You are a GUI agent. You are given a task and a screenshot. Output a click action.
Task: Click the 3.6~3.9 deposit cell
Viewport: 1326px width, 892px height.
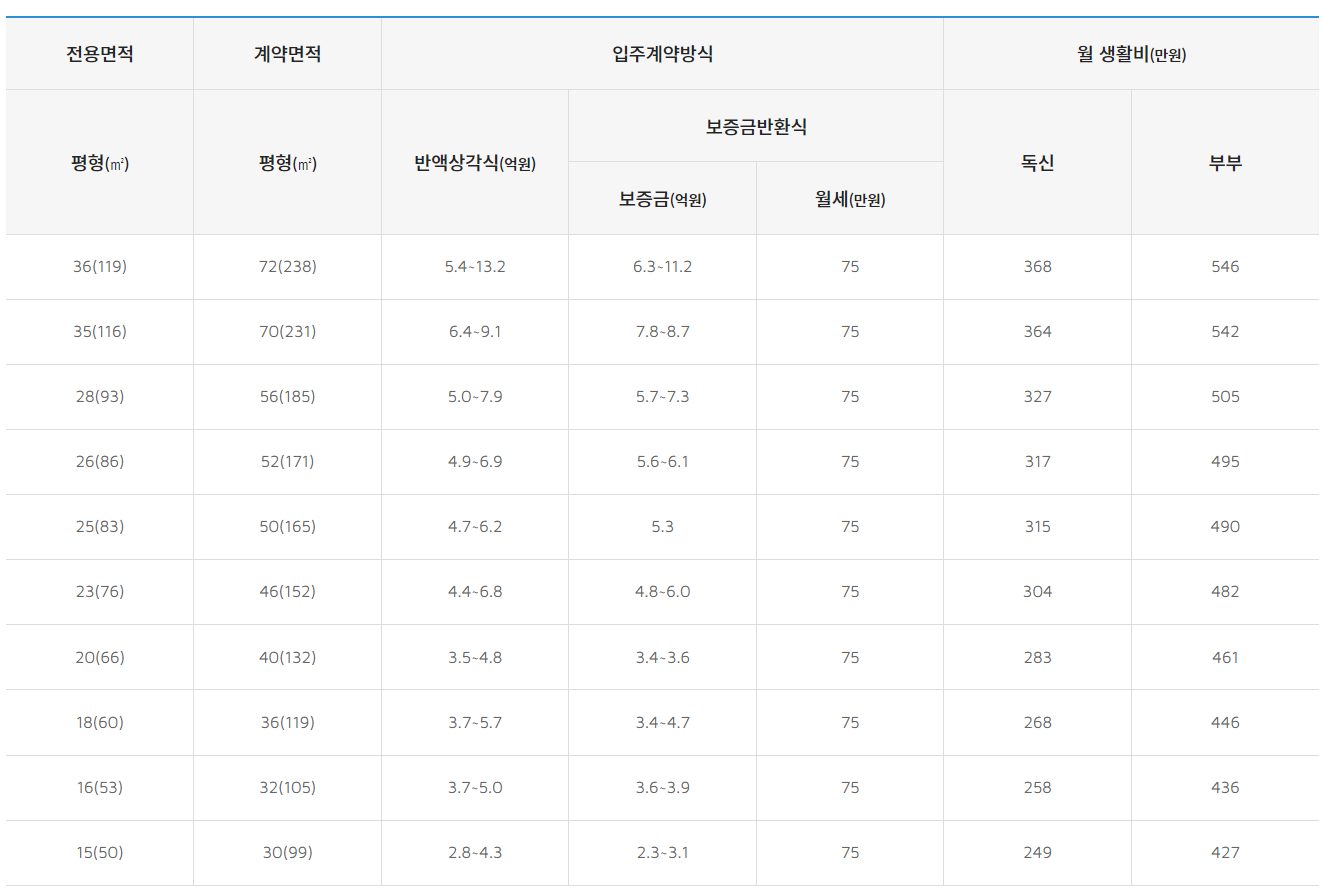662,788
